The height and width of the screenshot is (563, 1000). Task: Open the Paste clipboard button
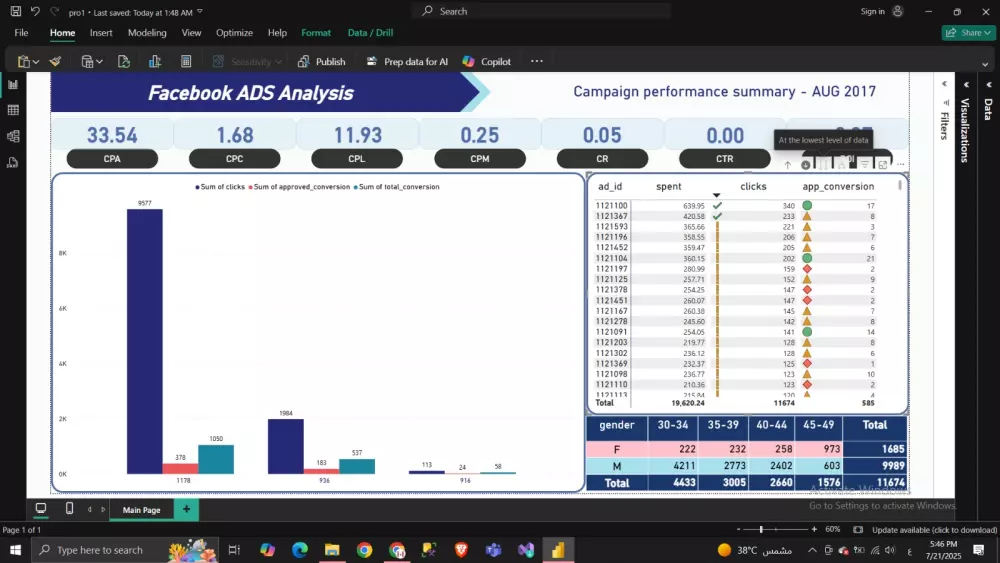(x=24, y=62)
